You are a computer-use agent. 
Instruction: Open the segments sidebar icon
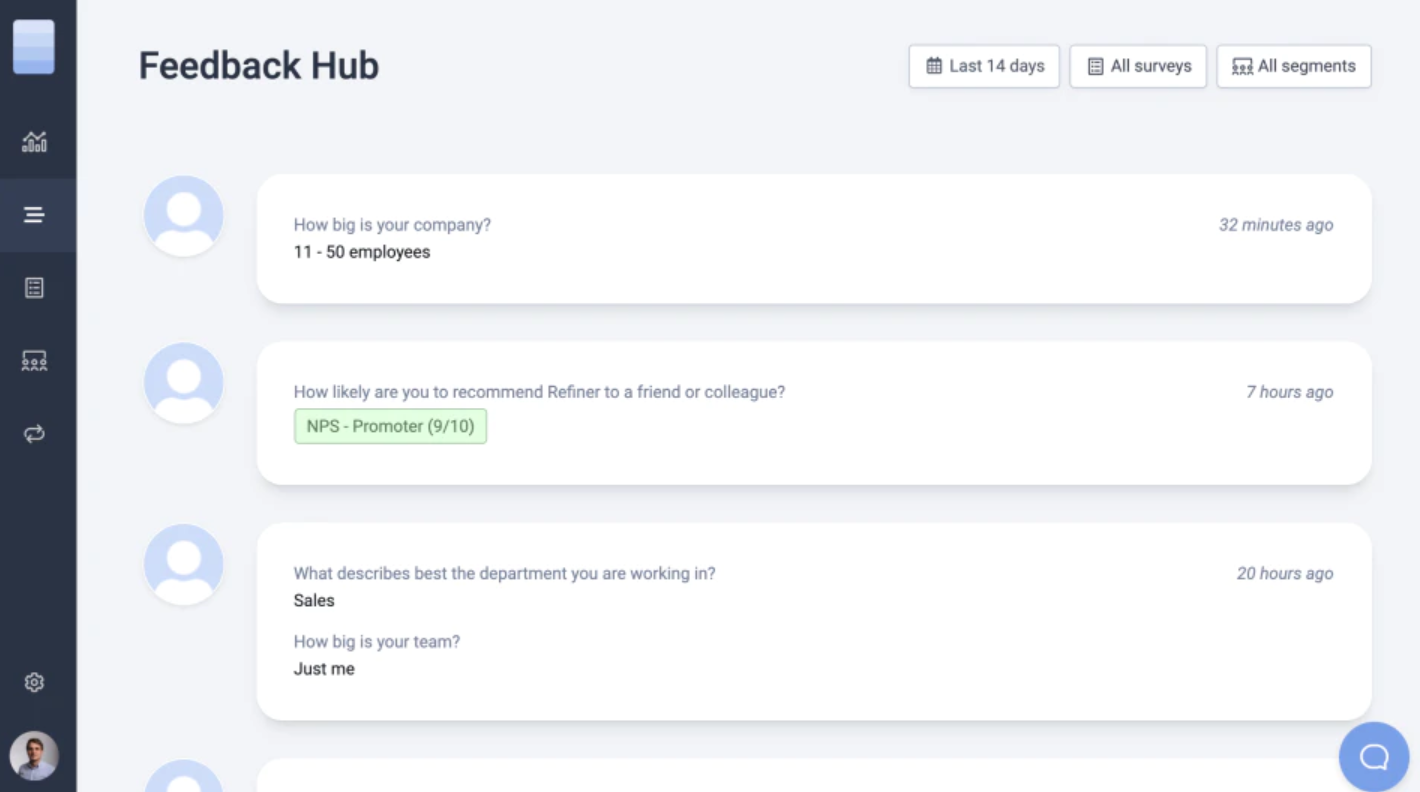(34, 361)
